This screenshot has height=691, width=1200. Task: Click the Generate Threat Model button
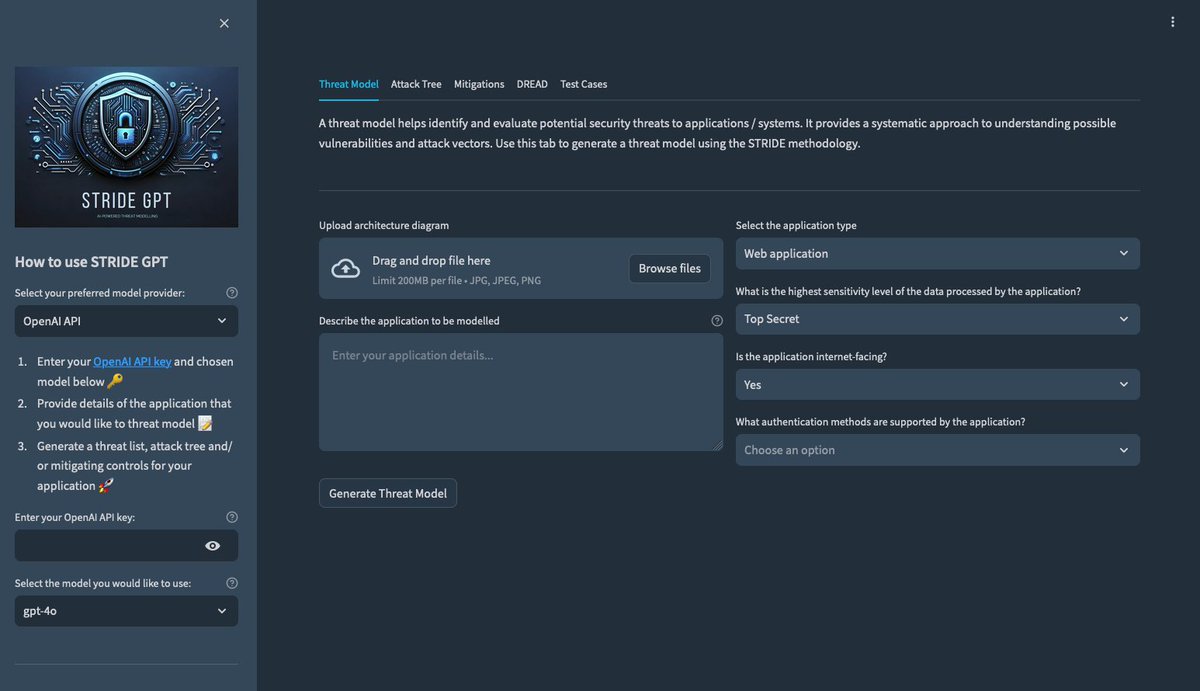[388, 493]
